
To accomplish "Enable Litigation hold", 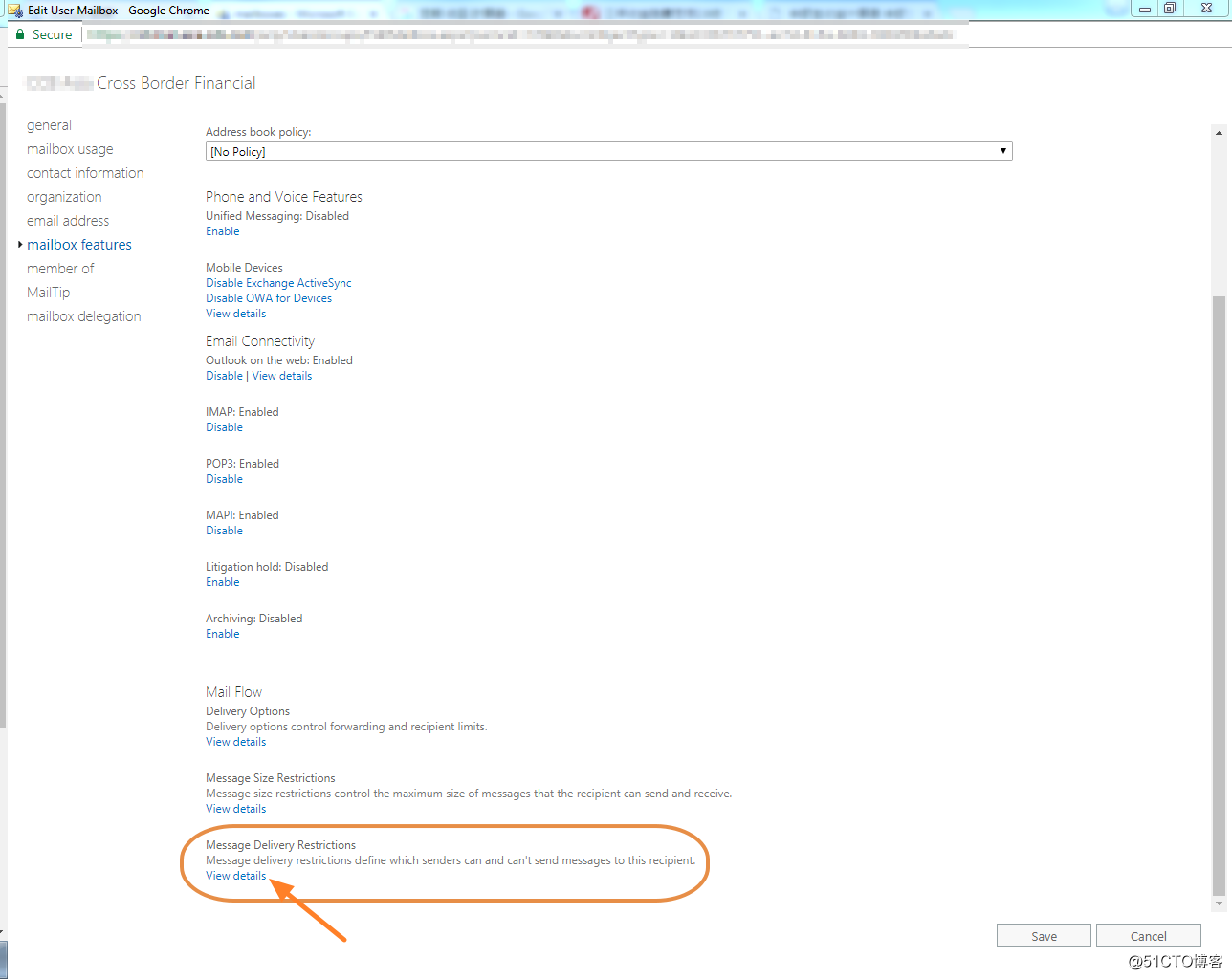I will tap(223, 582).
